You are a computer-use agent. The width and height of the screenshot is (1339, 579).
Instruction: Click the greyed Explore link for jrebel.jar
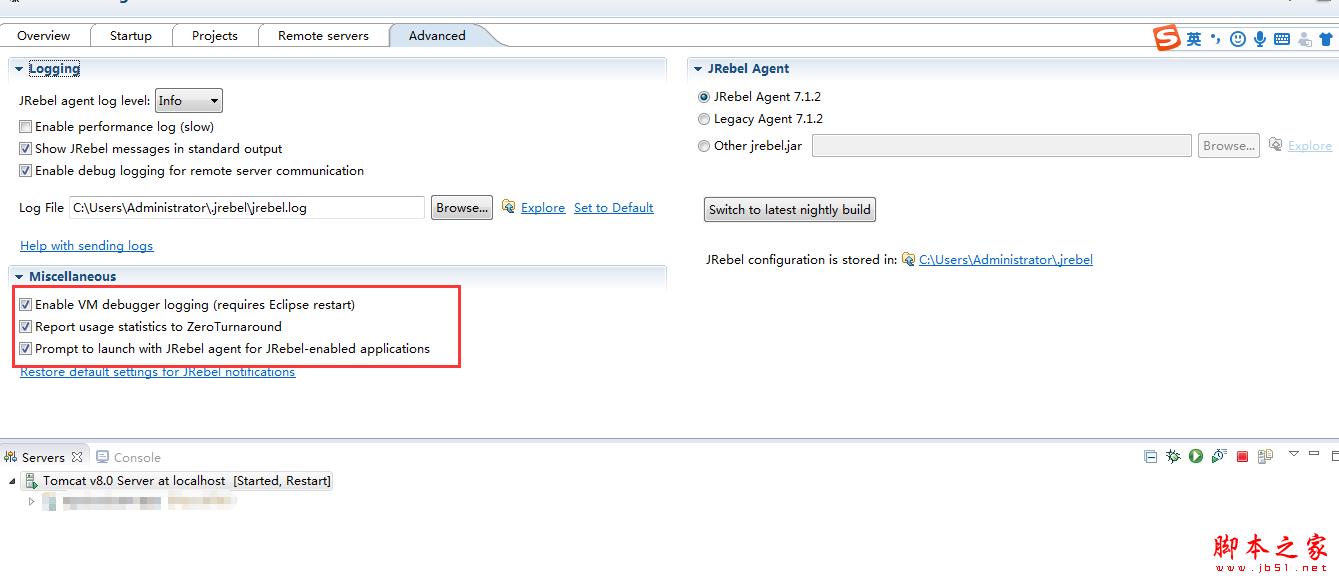coord(1310,146)
